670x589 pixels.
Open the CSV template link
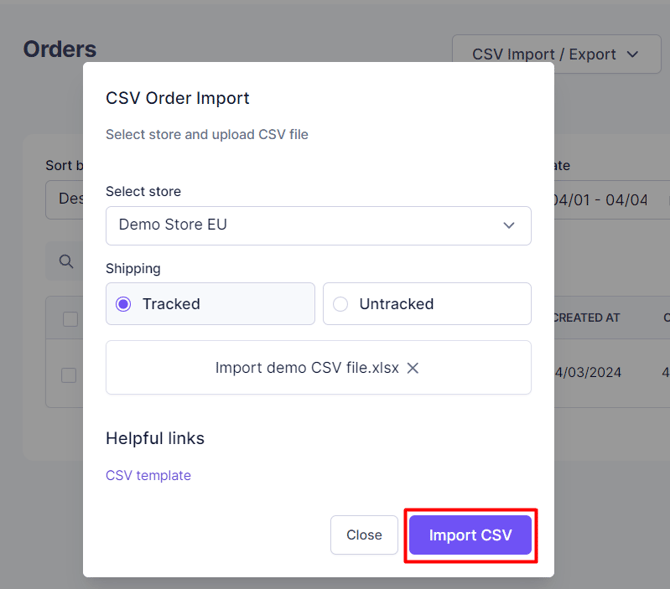point(148,475)
